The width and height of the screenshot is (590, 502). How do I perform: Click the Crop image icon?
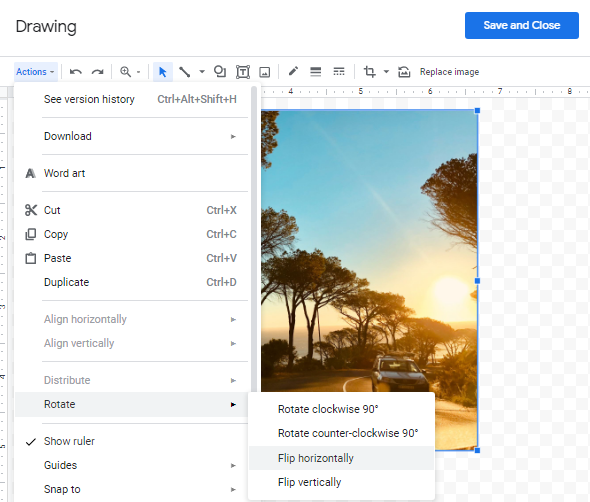click(x=369, y=71)
